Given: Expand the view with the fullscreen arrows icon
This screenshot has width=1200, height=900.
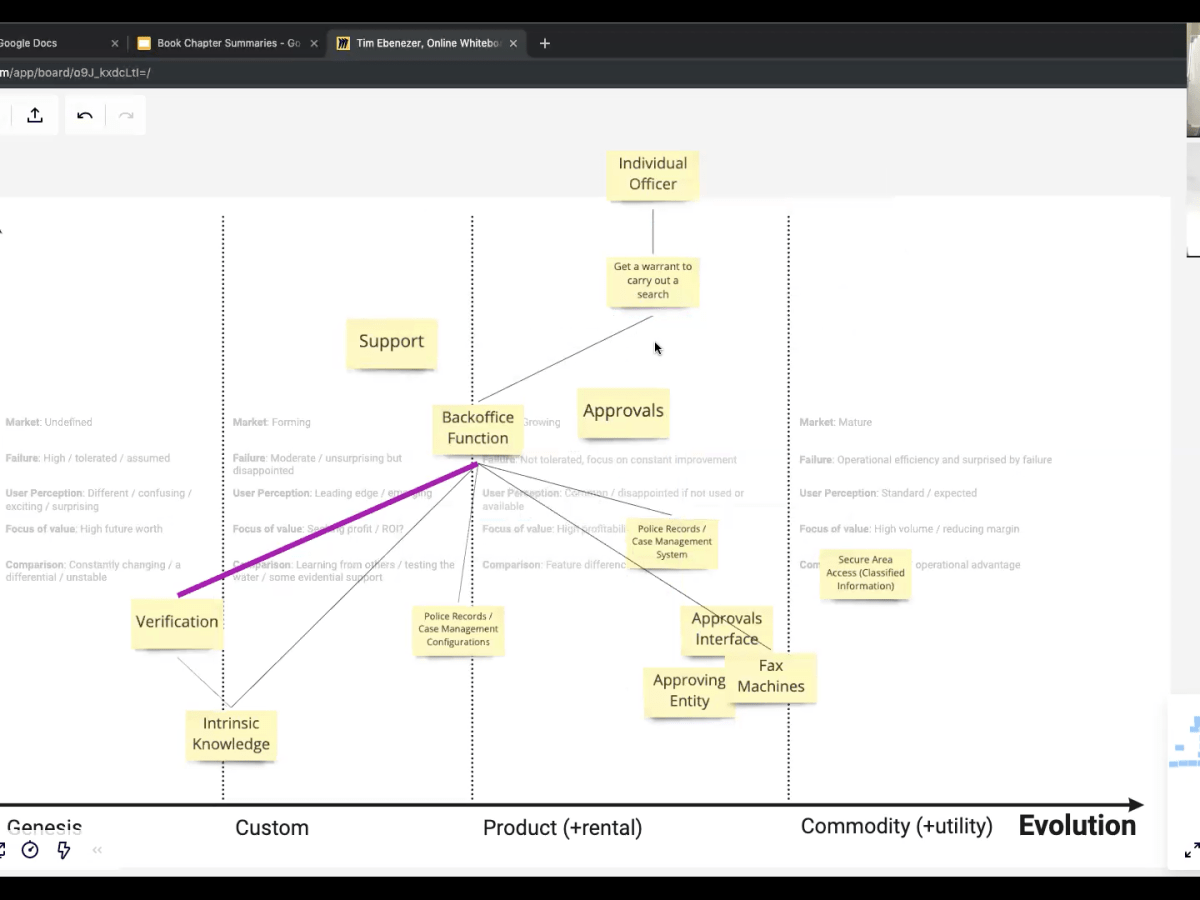Looking at the screenshot, I should click(x=1191, y=851).
